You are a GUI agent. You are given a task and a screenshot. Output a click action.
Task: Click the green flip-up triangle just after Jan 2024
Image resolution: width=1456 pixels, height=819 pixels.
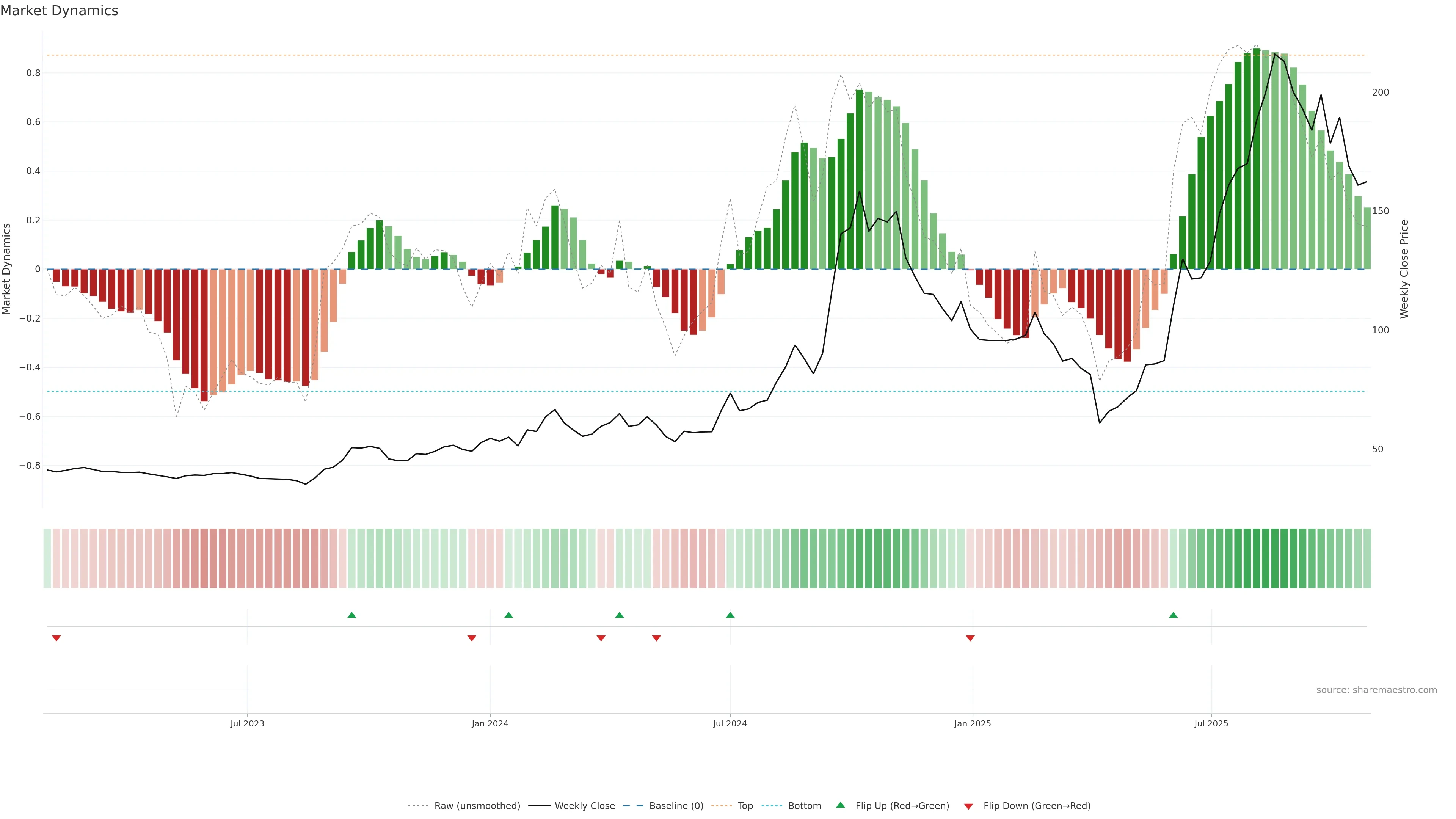(x=508, y=615)
